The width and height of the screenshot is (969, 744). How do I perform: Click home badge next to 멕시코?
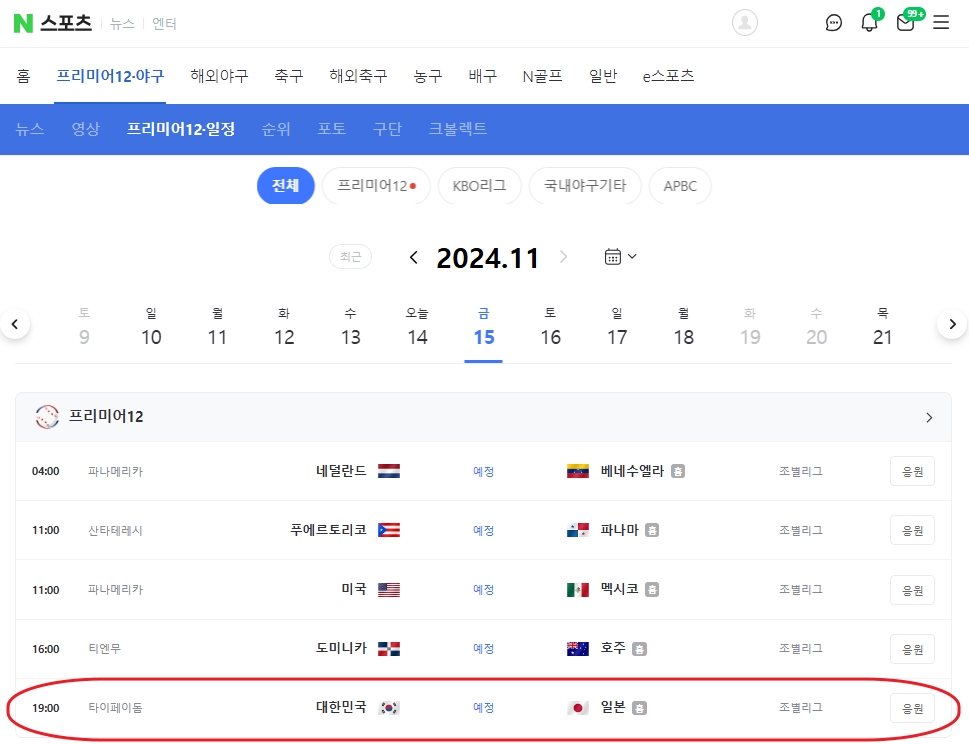(x=652, y=590)
